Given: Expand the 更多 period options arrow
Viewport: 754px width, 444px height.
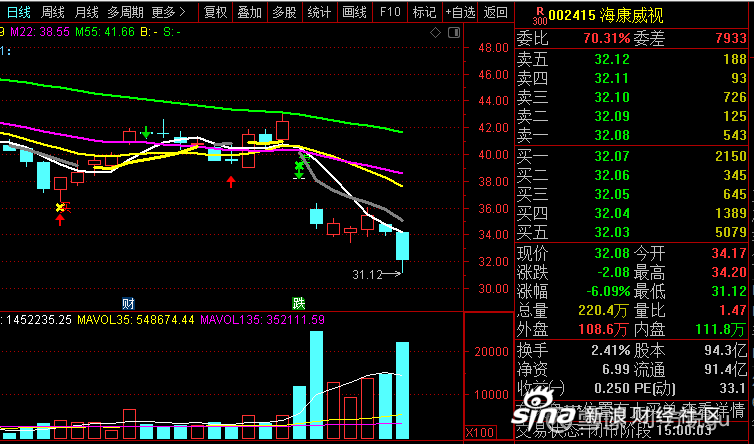Looking at the screenshot, I should point(168,12).
